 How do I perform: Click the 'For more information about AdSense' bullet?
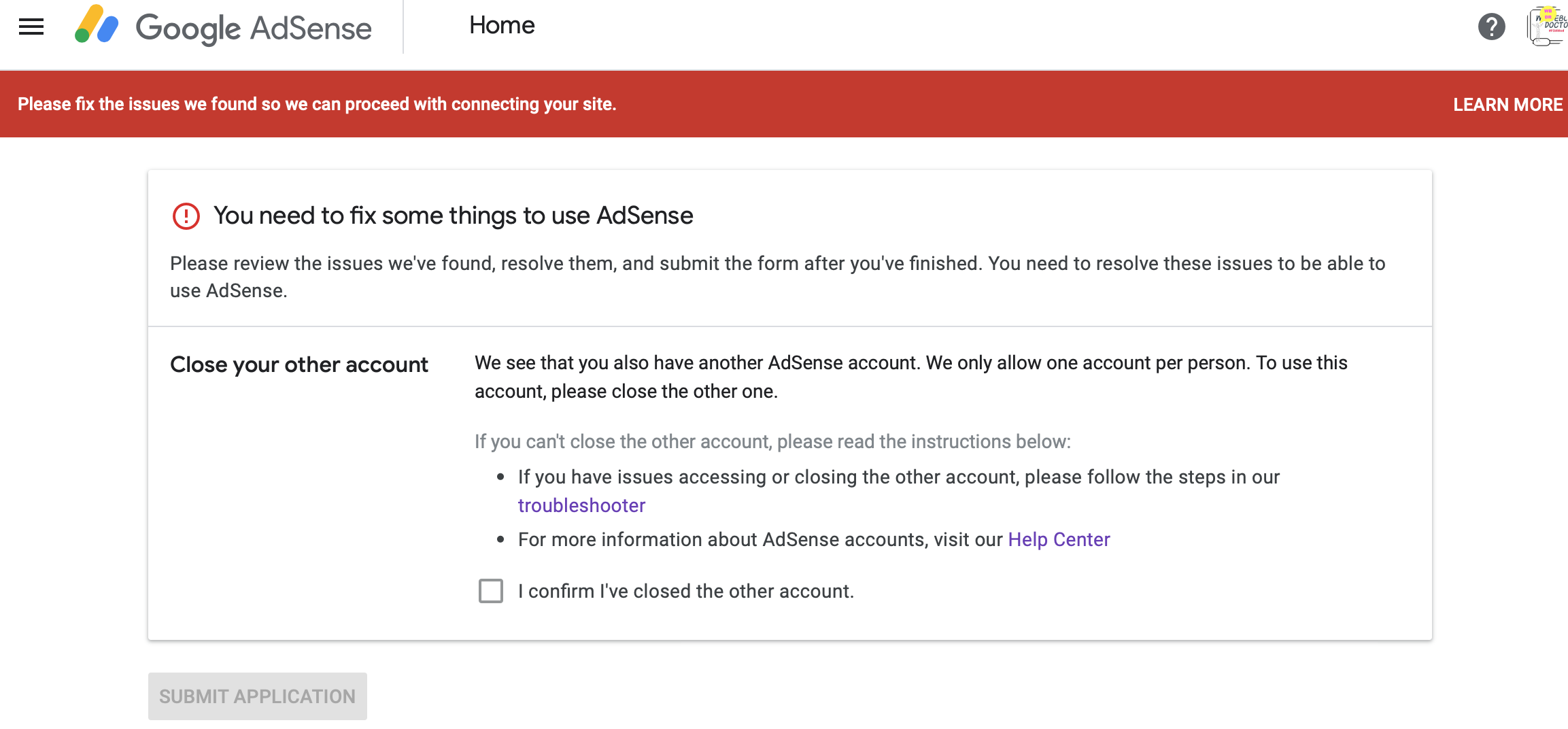760,539
